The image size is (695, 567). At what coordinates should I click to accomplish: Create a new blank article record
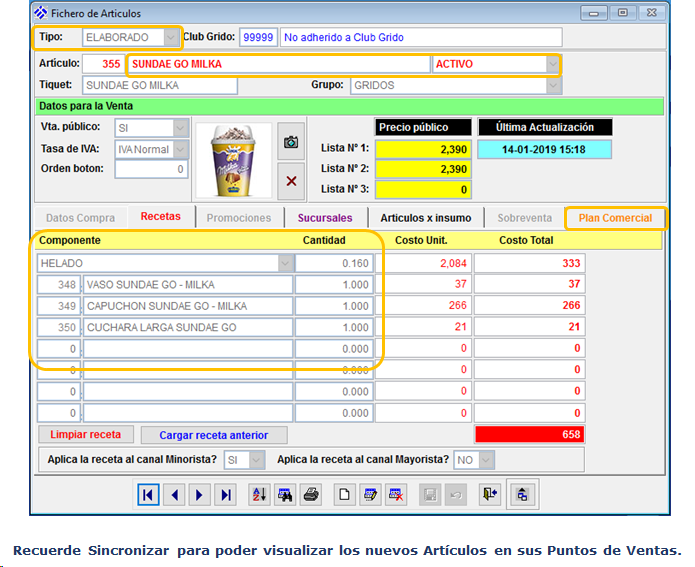point(344,495)
